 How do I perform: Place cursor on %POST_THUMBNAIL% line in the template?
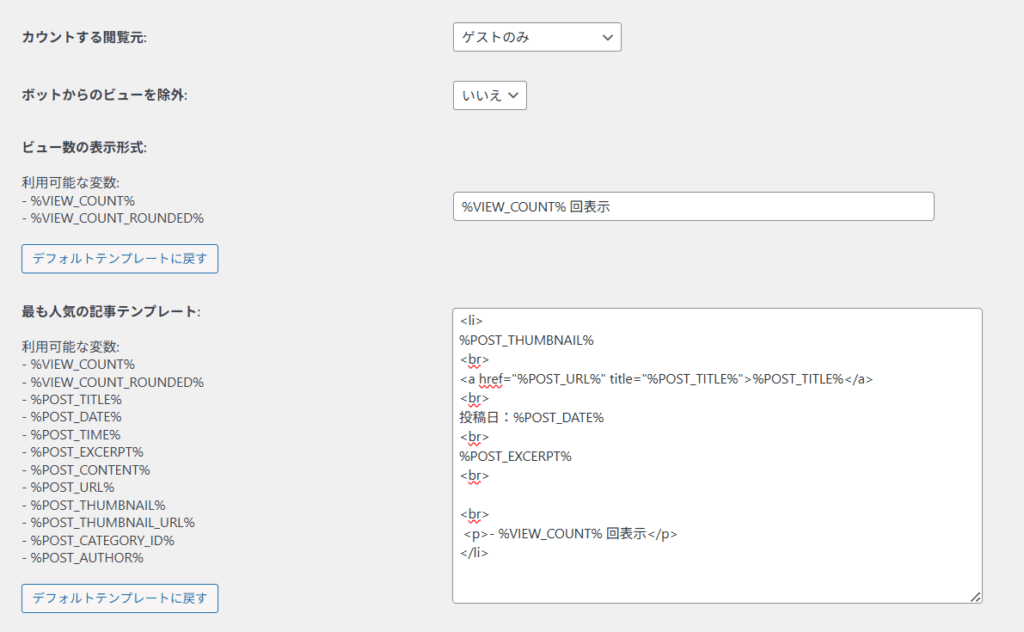[x=527, y=340]
